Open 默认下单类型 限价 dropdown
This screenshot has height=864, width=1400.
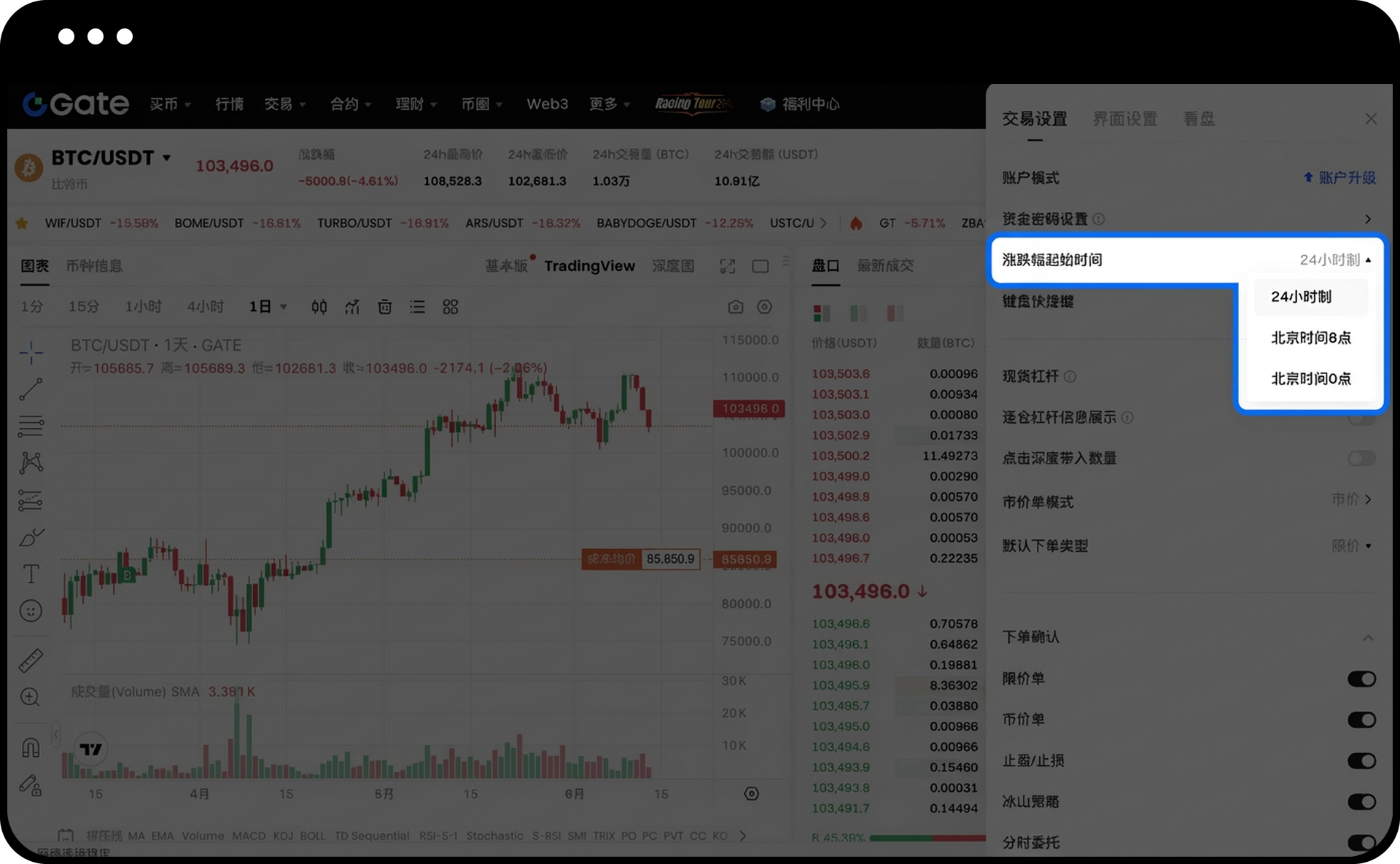pyautogui.click(x=1351, y=546)
